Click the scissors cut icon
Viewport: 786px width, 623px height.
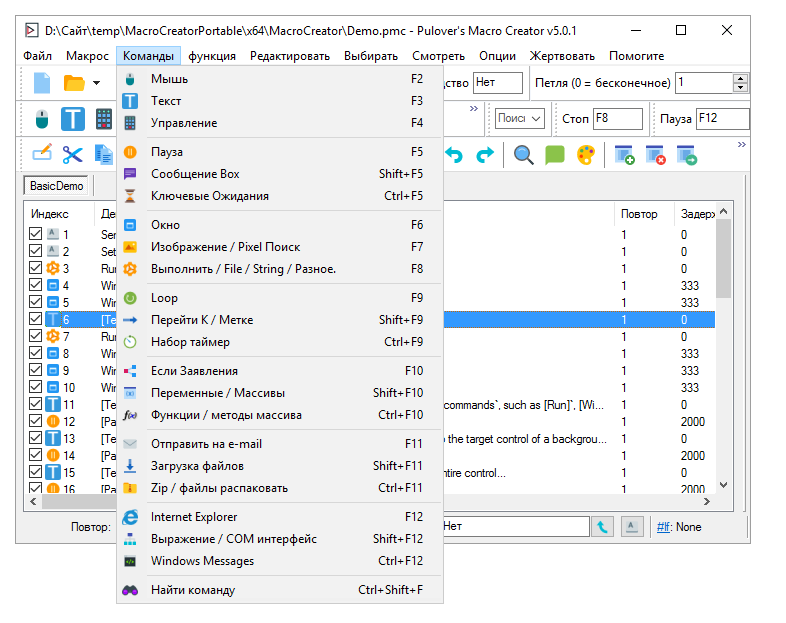[73, 154]
